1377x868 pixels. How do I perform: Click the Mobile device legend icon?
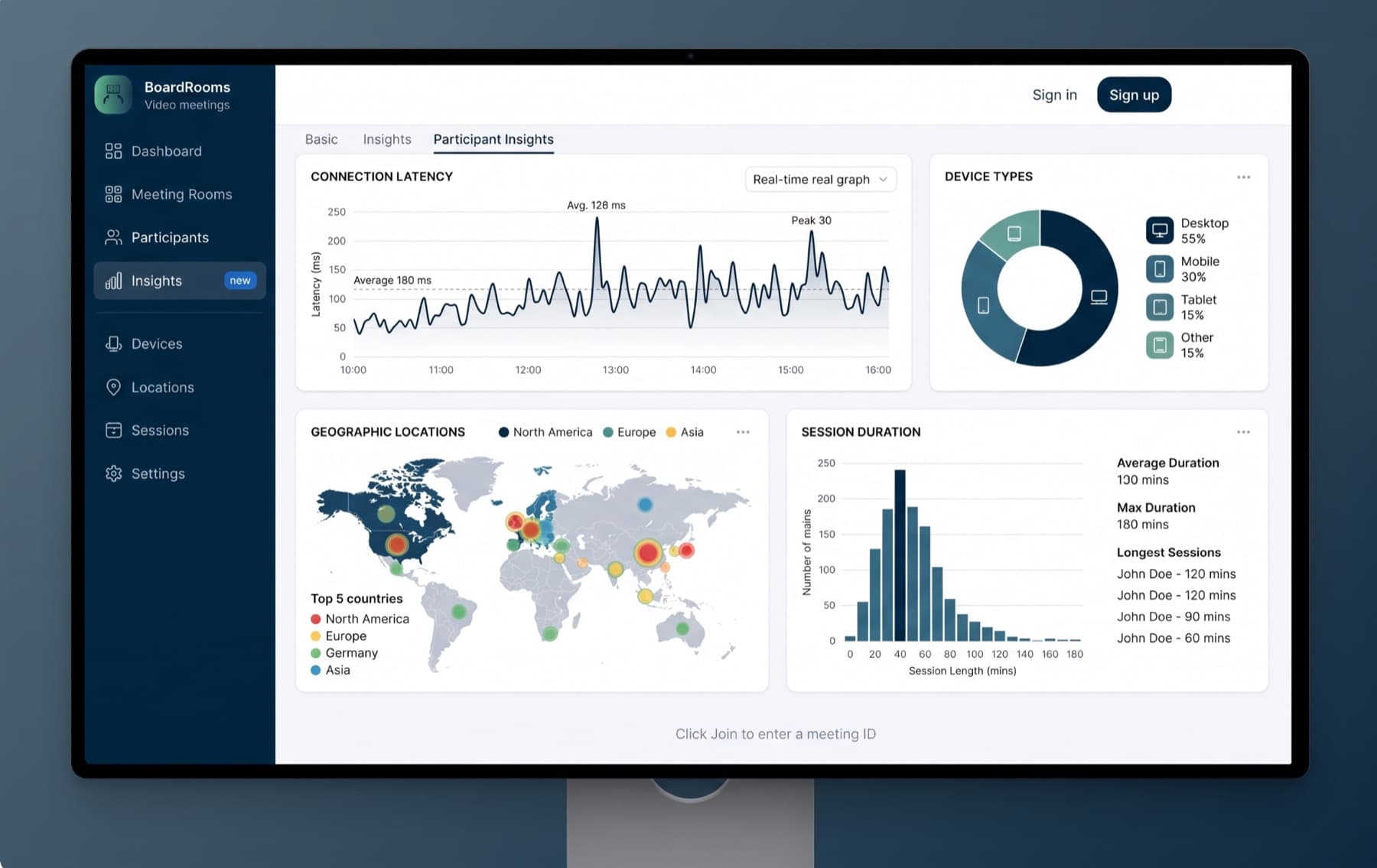[x=1160, y=268]
